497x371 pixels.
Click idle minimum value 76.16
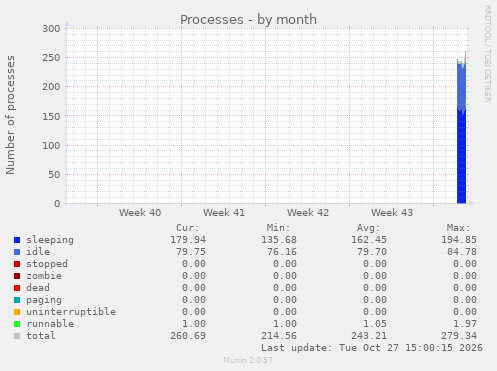[x=282, y=252]
